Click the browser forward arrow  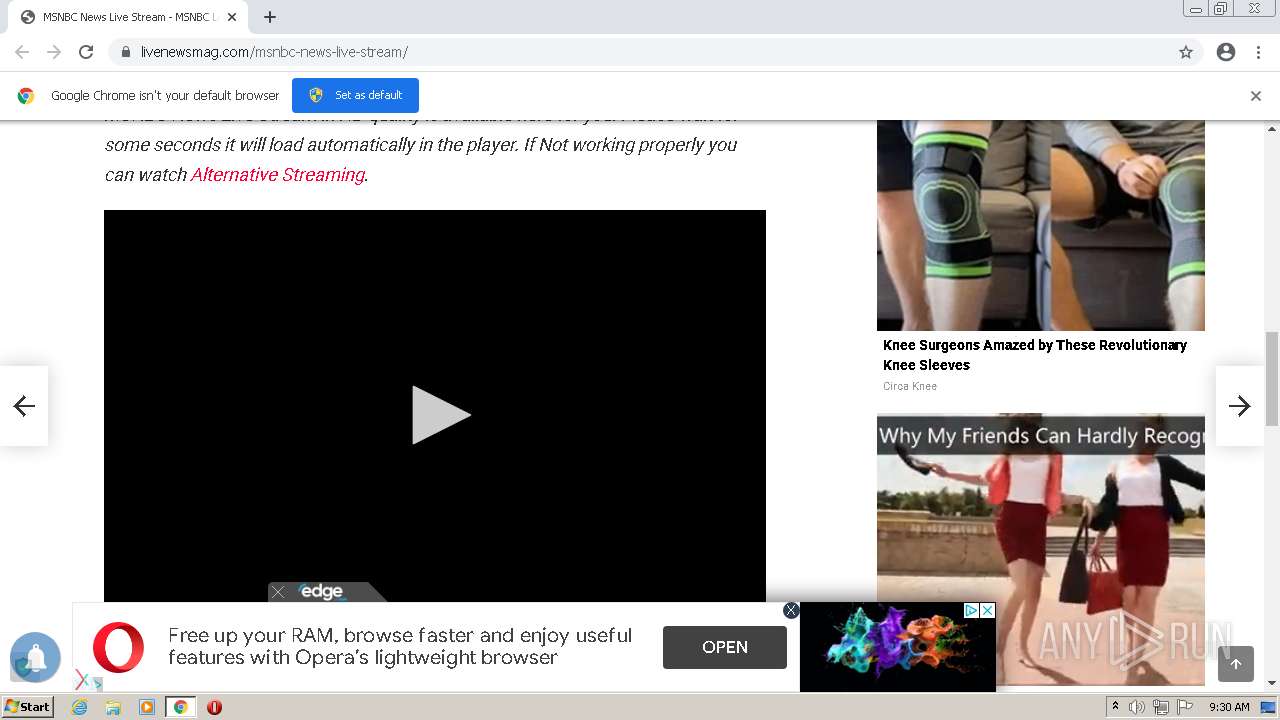pyautogui.click(x=54, y=52)
